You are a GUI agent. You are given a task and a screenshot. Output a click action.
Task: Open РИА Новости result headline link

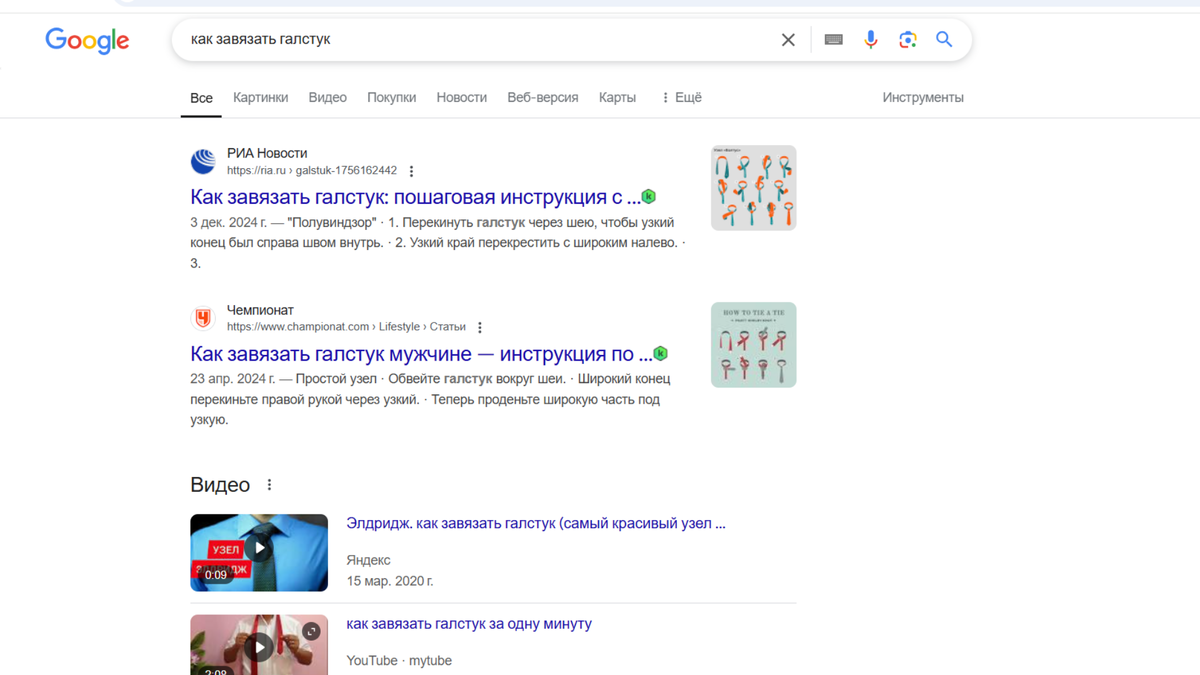point(415,197)
